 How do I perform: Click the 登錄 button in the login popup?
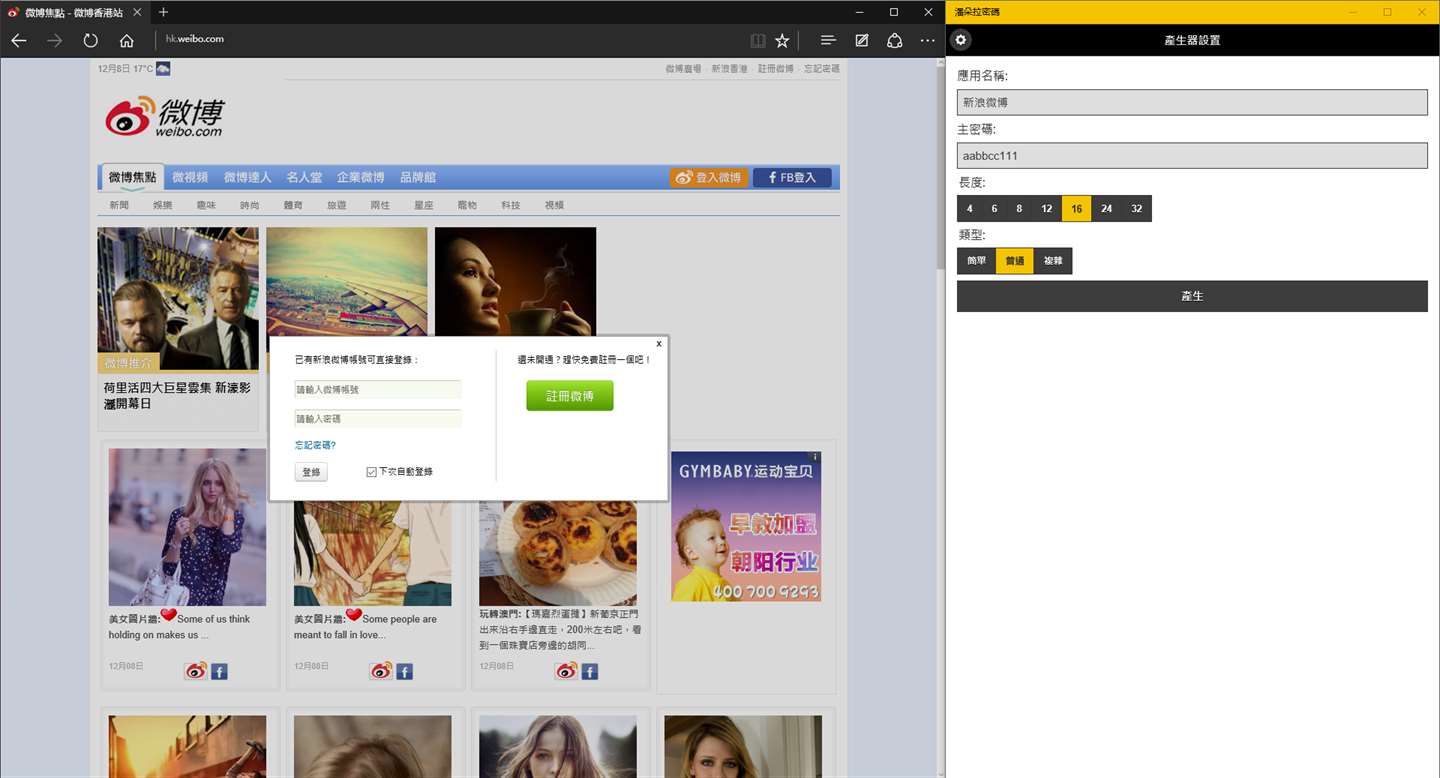[x=311, y=472]
